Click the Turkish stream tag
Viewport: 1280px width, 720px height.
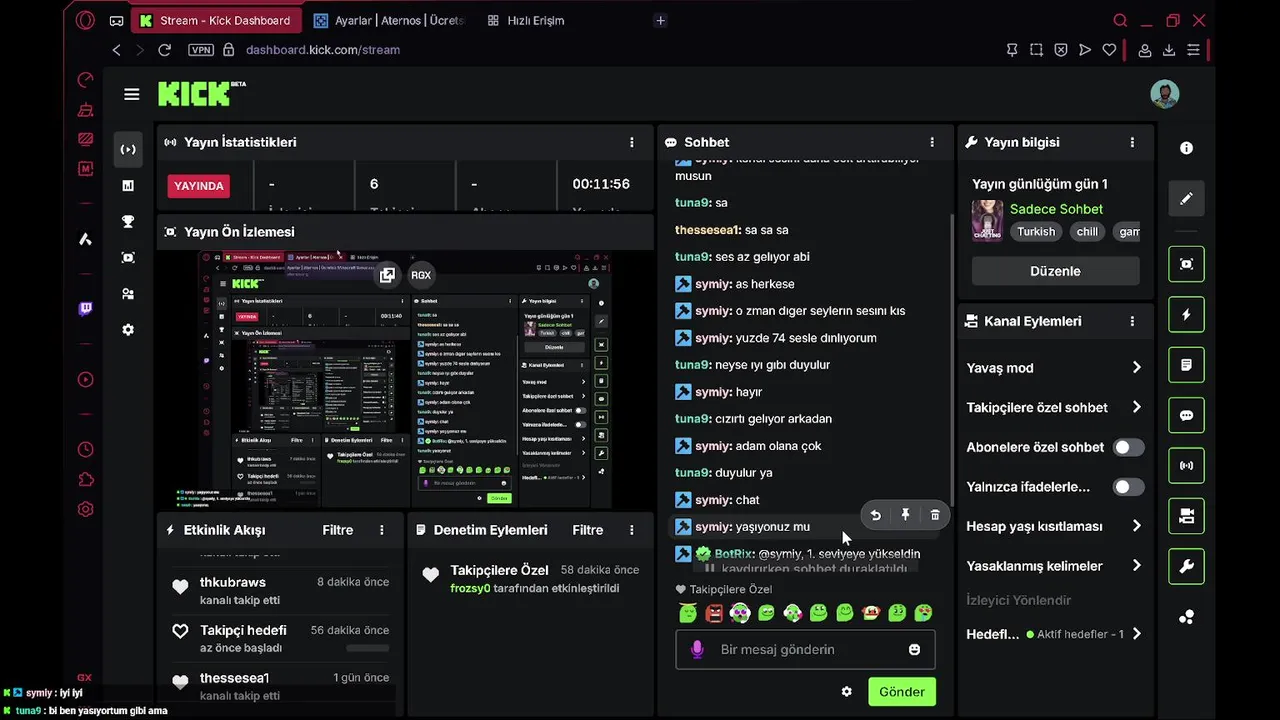(1036, 232)
